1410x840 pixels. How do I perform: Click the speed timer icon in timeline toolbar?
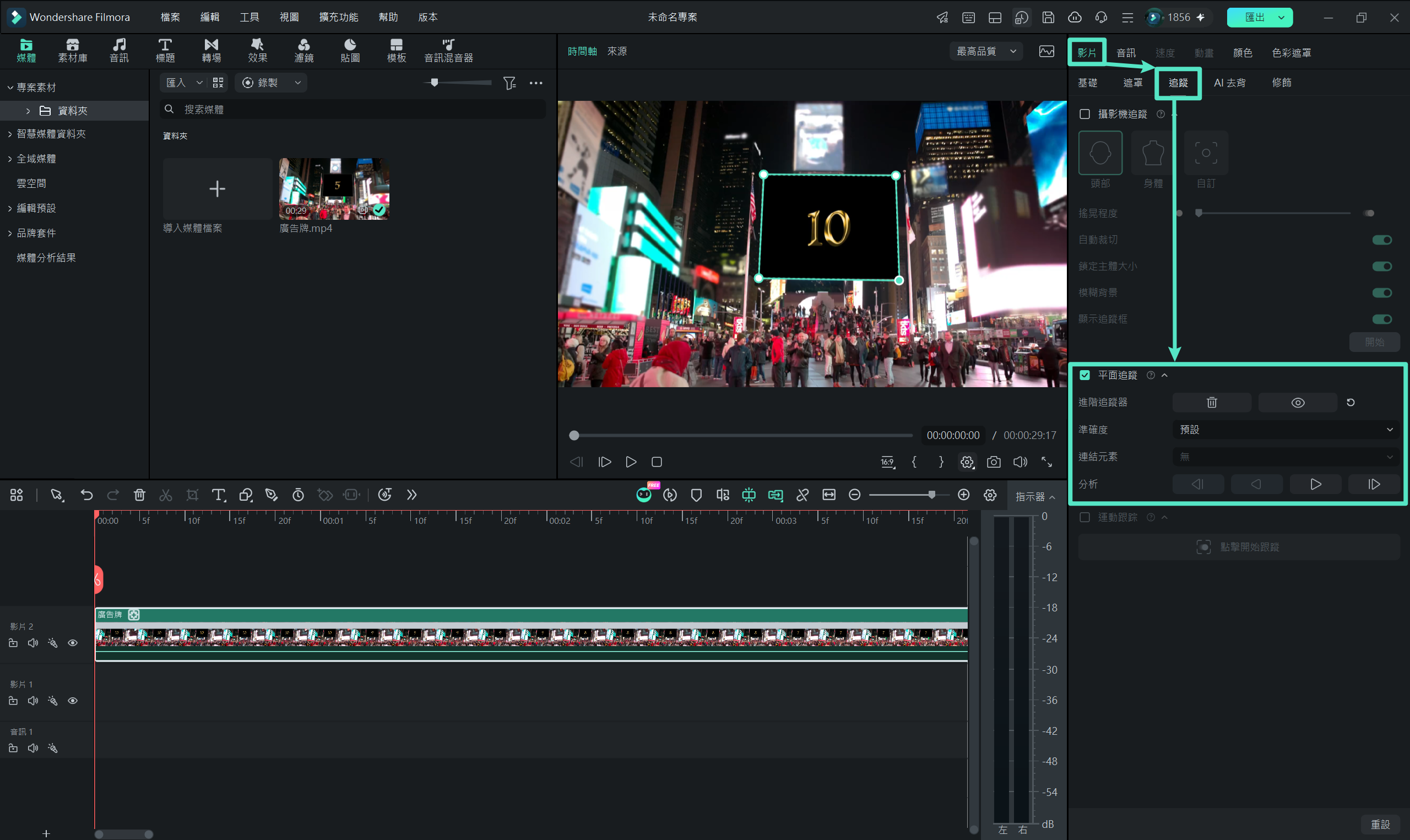(x=298, y=495)
